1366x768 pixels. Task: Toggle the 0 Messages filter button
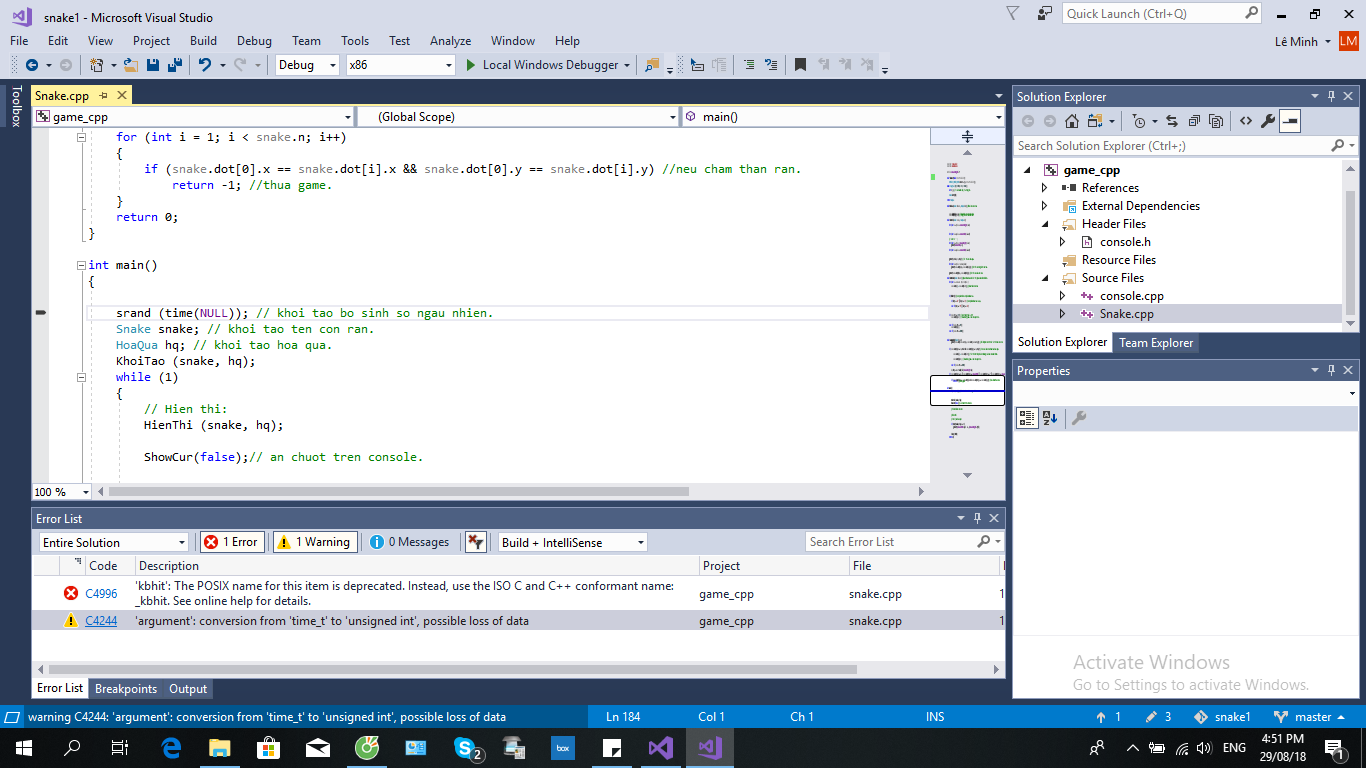coord(410,542)
